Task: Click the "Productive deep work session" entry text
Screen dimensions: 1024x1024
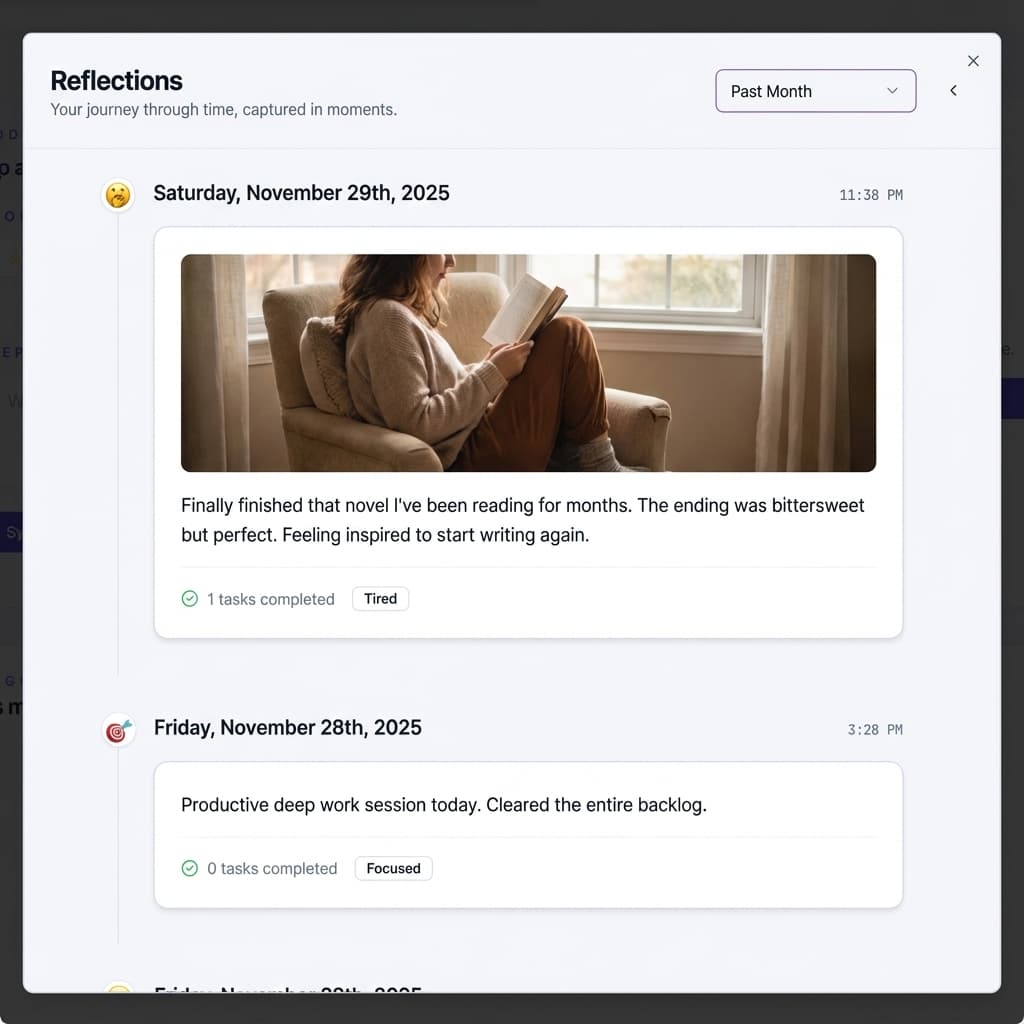Action: (x=443, y=805)
